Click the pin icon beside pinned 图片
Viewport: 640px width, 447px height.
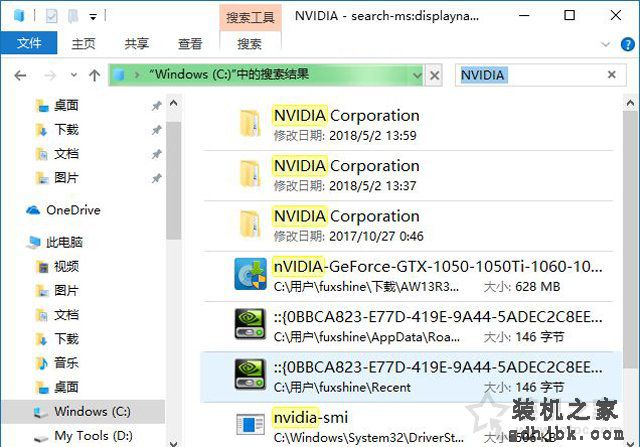point(156,178)
